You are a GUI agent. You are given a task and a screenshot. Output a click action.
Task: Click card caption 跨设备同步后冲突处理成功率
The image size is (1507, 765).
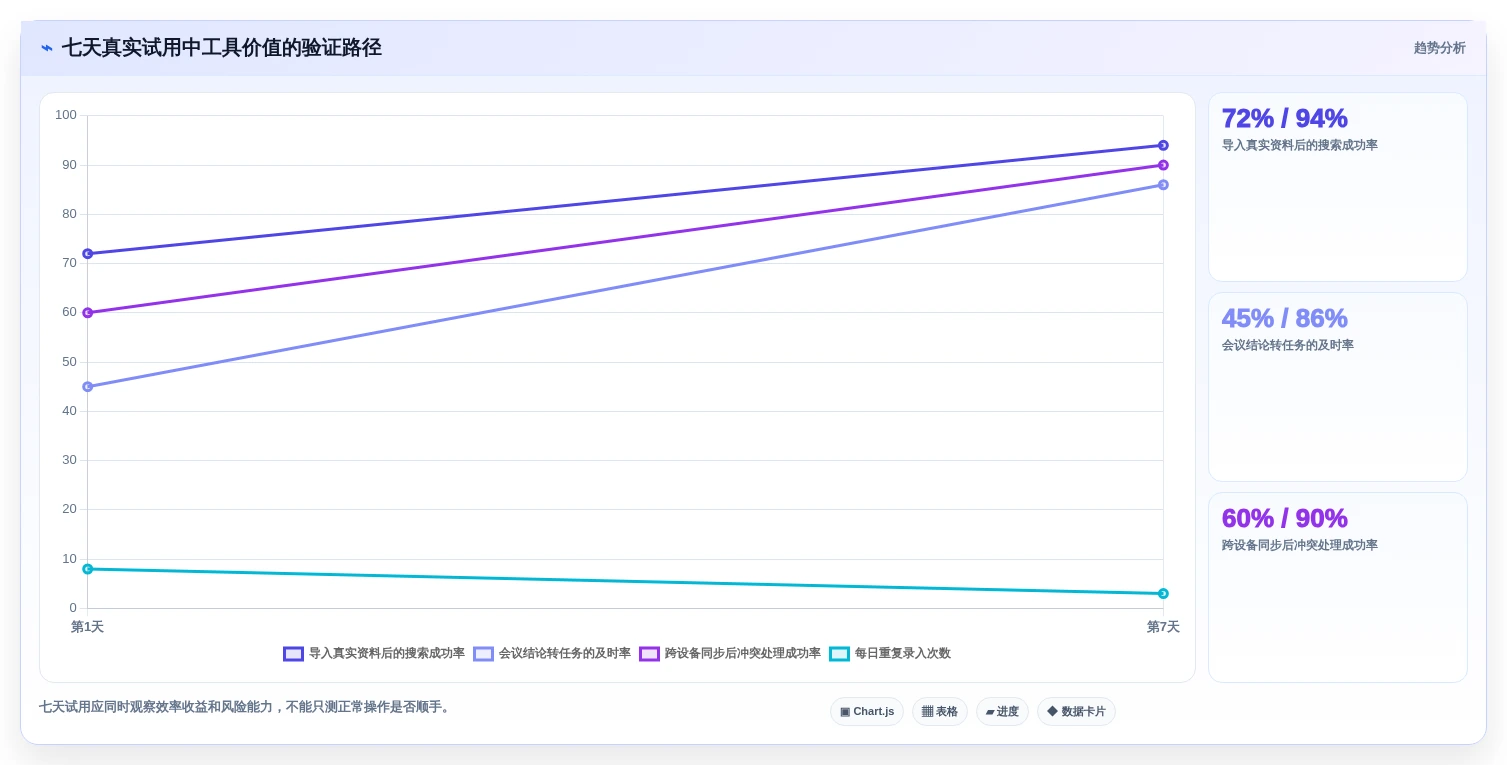click(1299, 545)
